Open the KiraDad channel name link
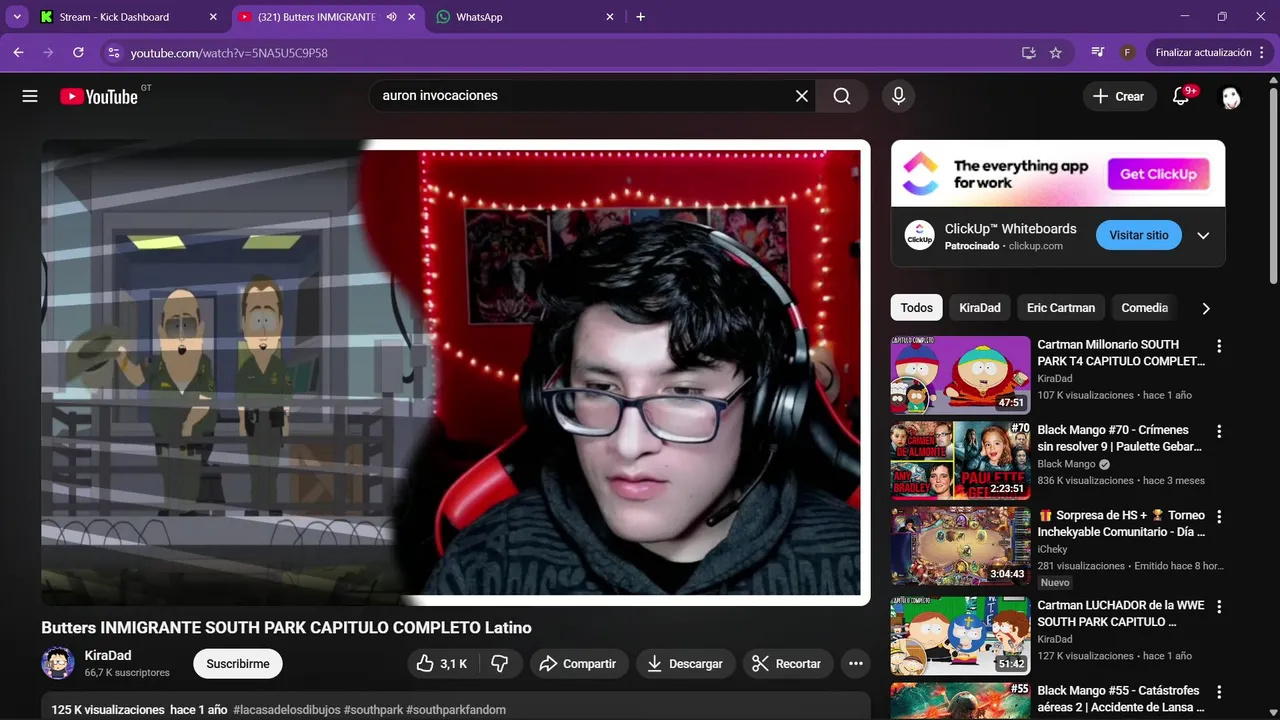1280x720 pixels. [x=108, y=656]
